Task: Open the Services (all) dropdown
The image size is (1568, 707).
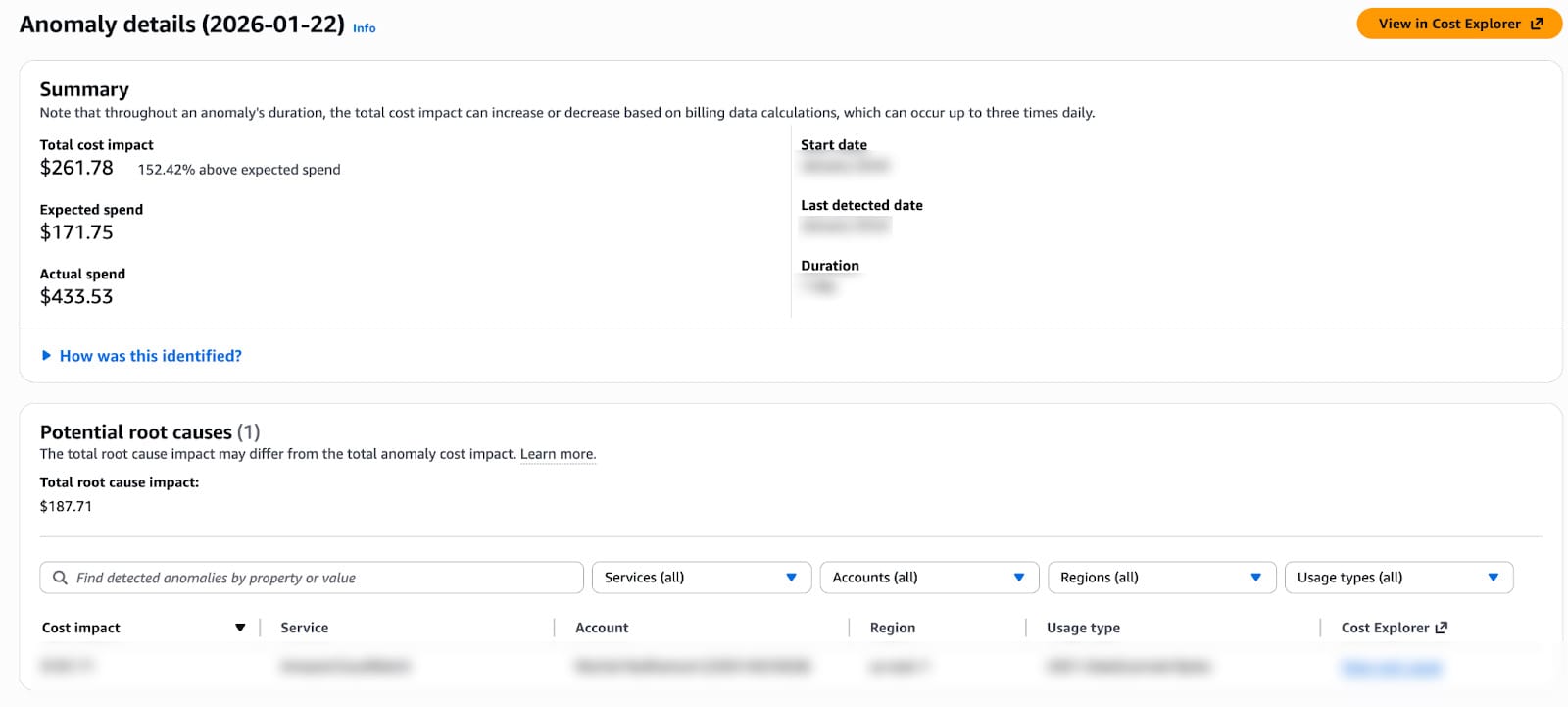Action: pyautogui.click(x=701, y=578)
